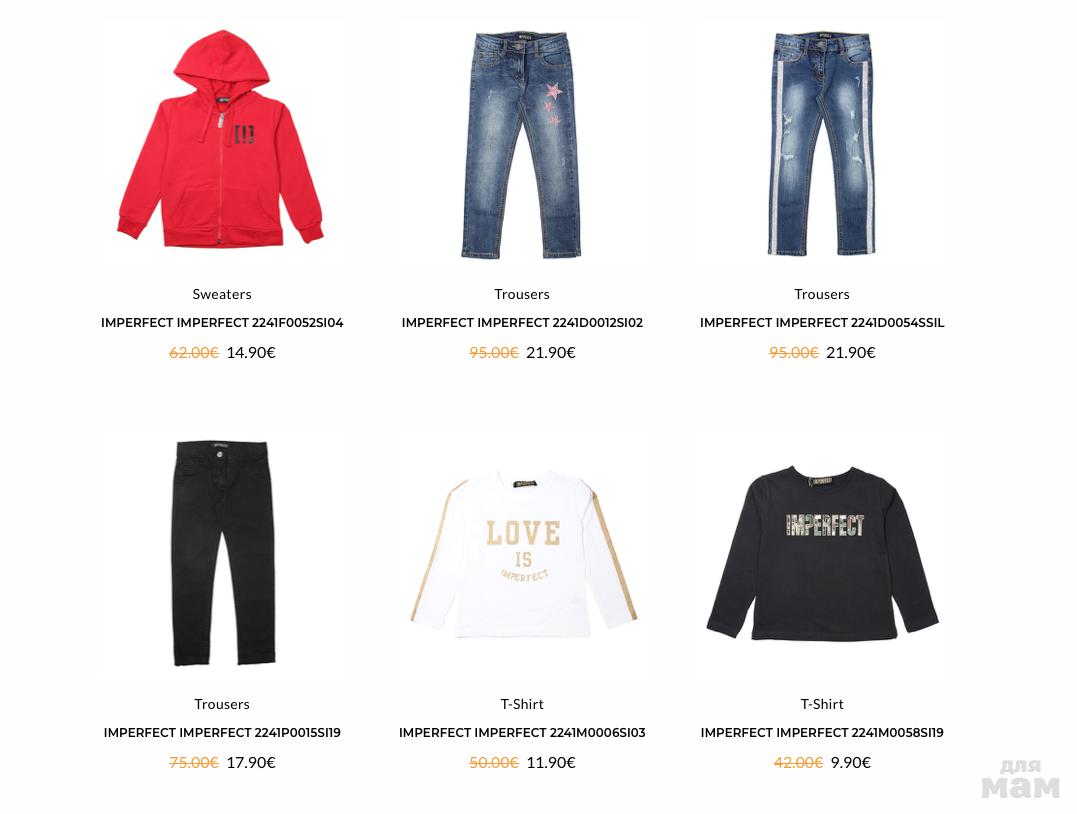Open the black IMPERFECT shirt image
This screenshot has width=1077, height=814.
[822, 554]
